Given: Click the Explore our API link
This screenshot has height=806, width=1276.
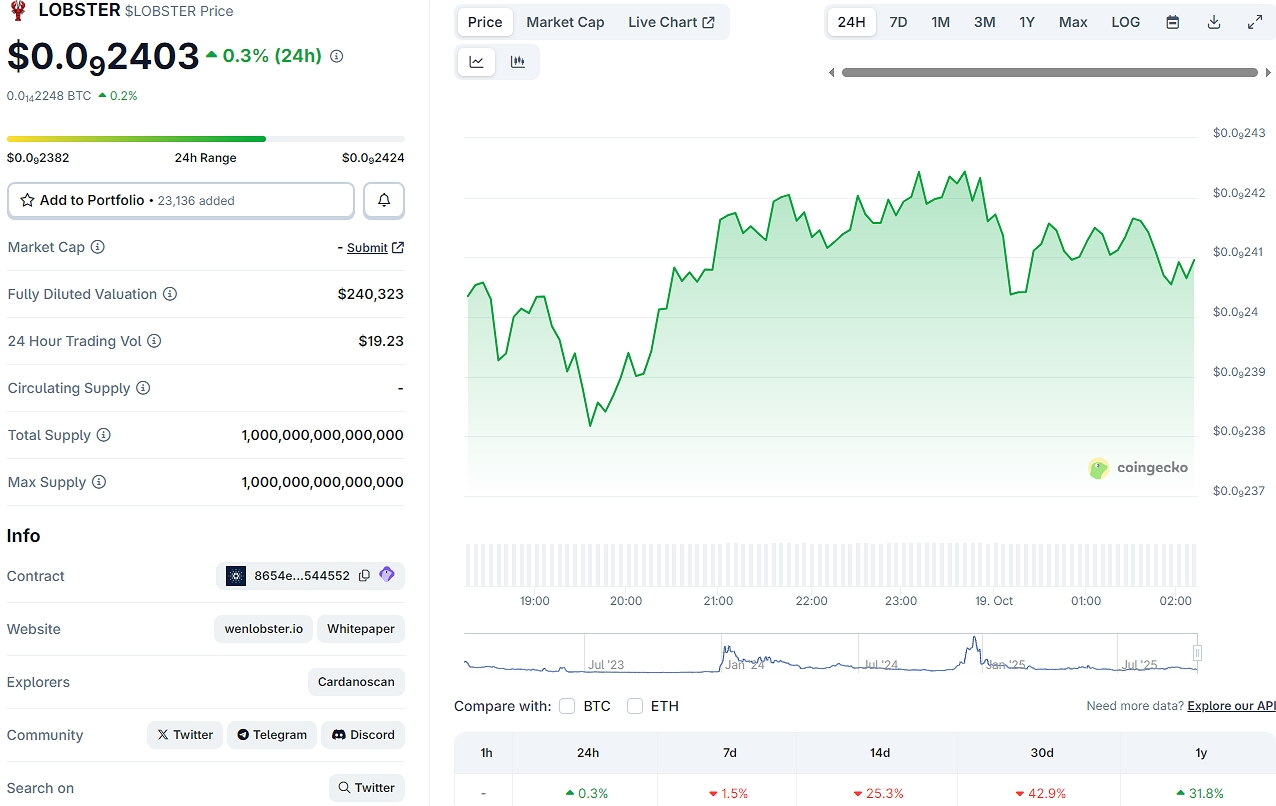Looking at the screenshot, I should click(x=1231, y=705).
